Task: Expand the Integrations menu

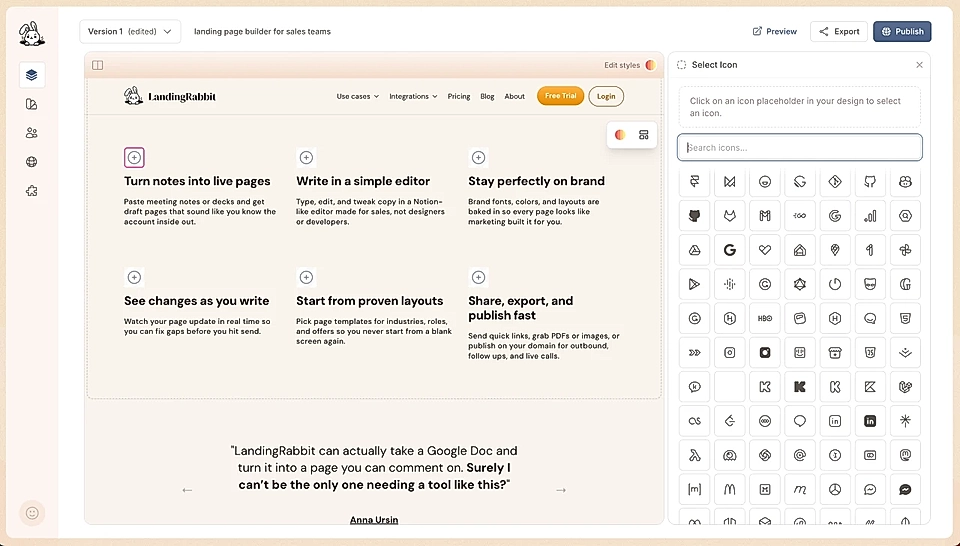Action: point(413,96)
